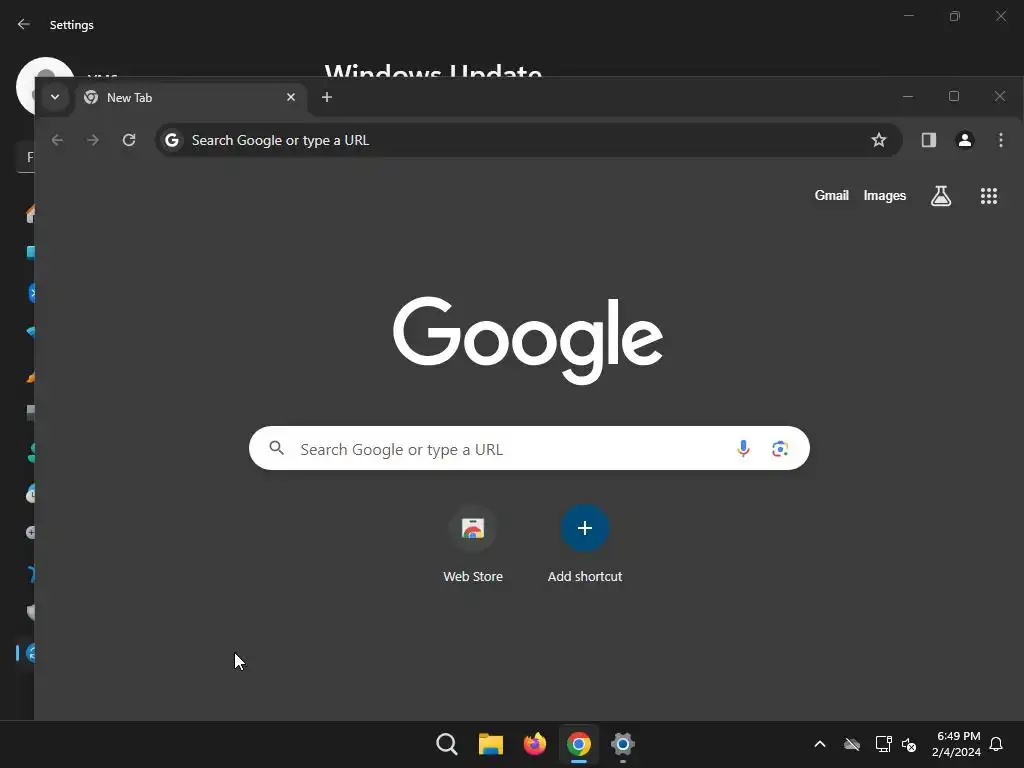This screenshot has width=1024, height=768.
Task: Bookmark this tab with the star icon
Action: (x=879, y=140)
